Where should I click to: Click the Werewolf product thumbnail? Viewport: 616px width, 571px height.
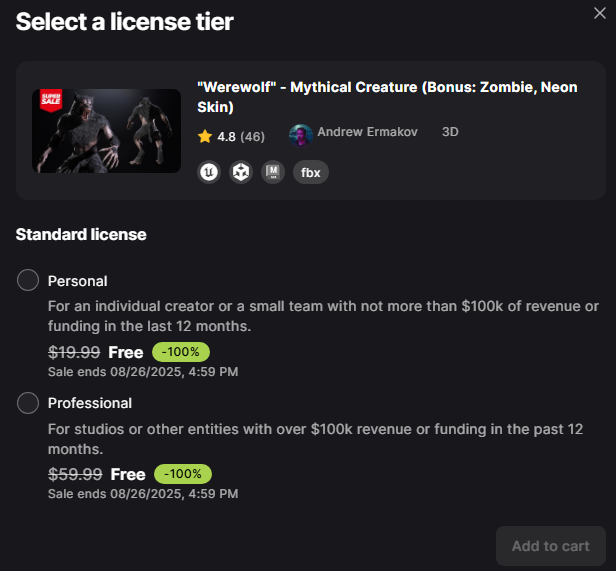107,131
